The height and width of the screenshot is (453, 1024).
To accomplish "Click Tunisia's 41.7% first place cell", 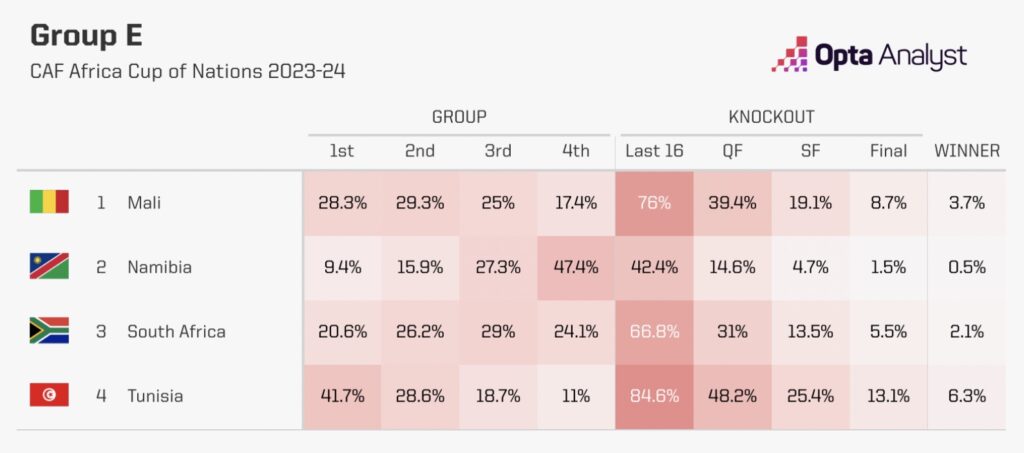I will [342, 395].
